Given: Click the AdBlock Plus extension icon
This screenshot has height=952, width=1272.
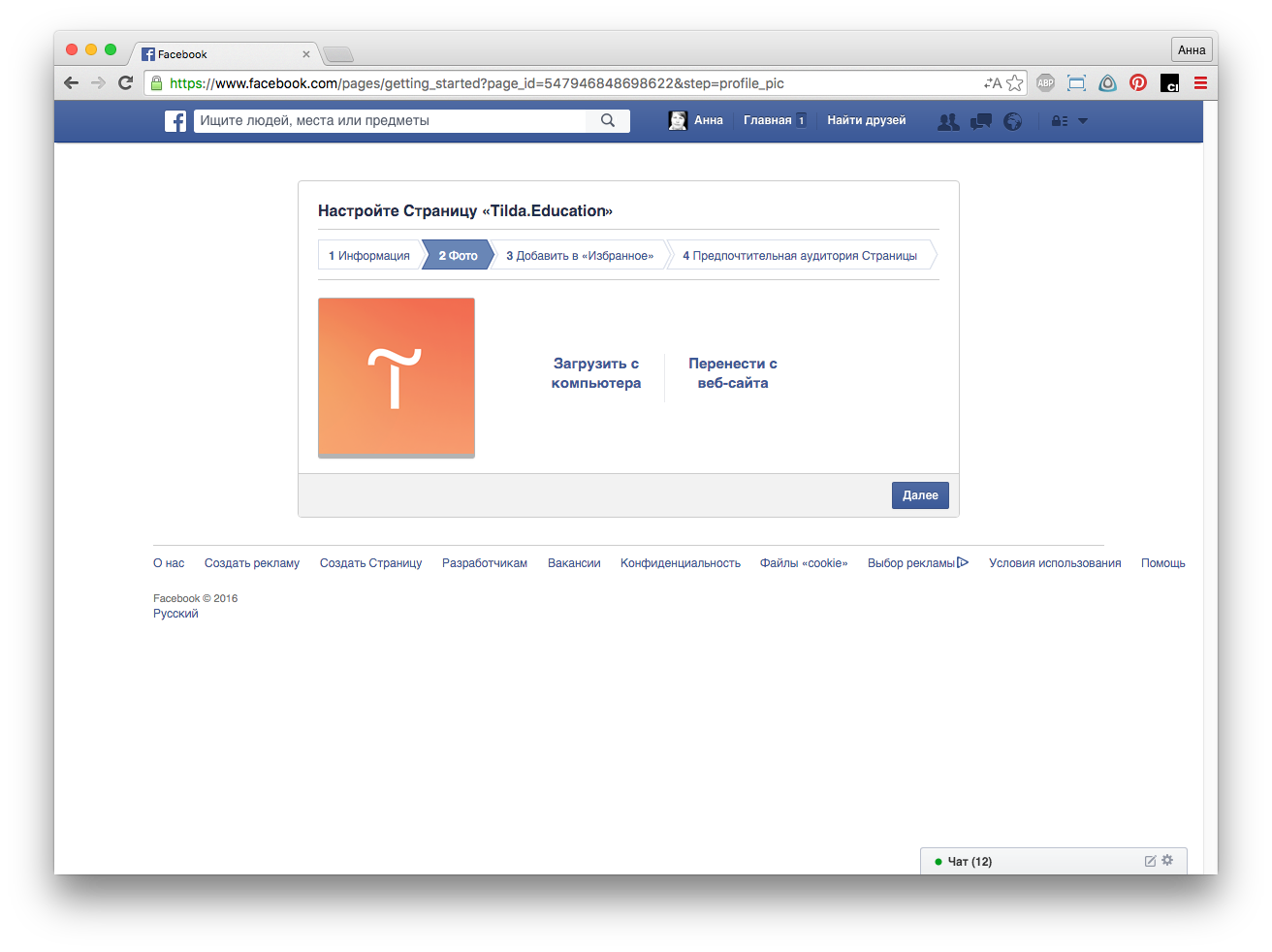Looking at the screenshot, I should [x=1045, y=83].
